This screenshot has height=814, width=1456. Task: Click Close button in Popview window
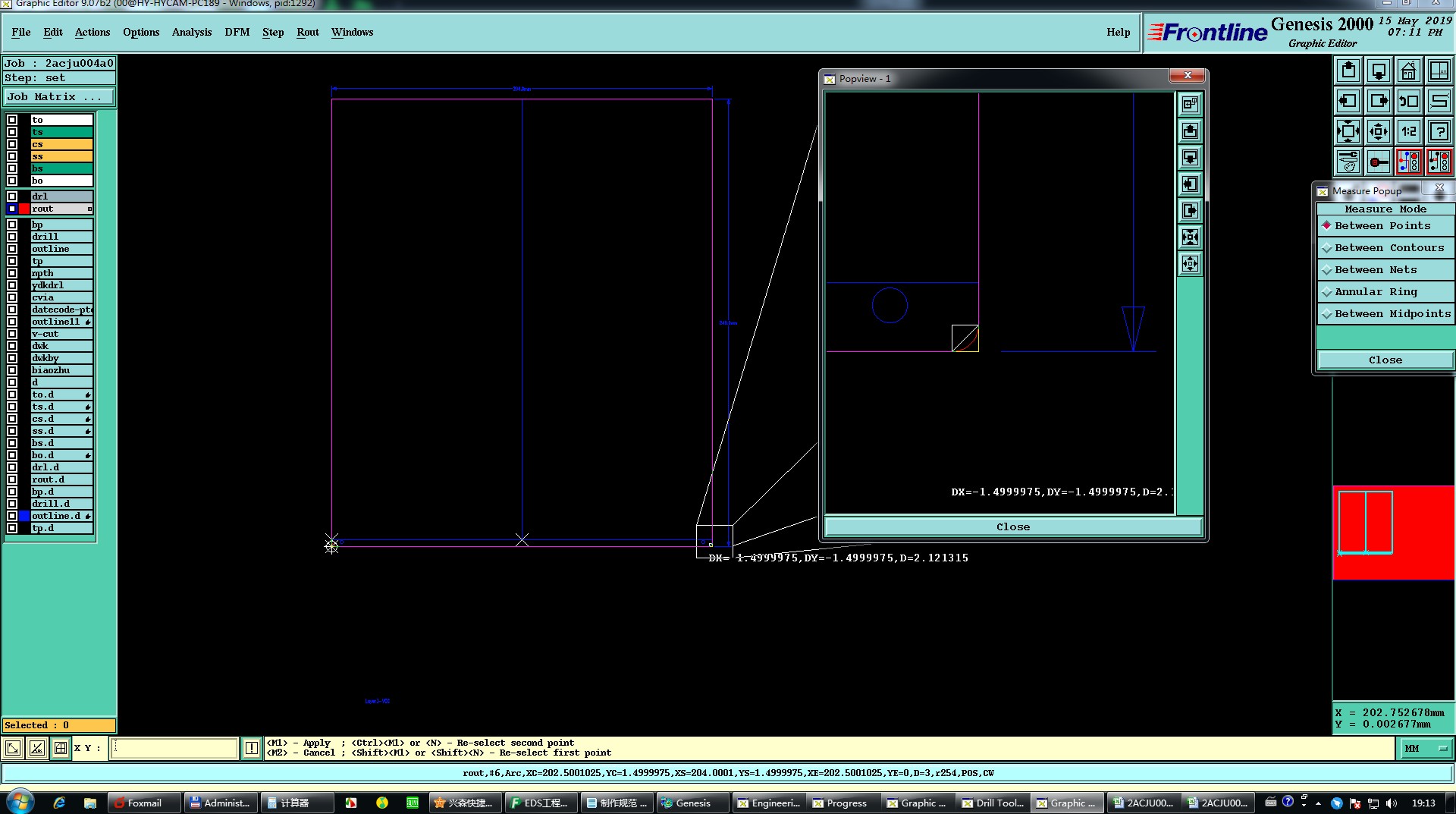coord(1013,527)
